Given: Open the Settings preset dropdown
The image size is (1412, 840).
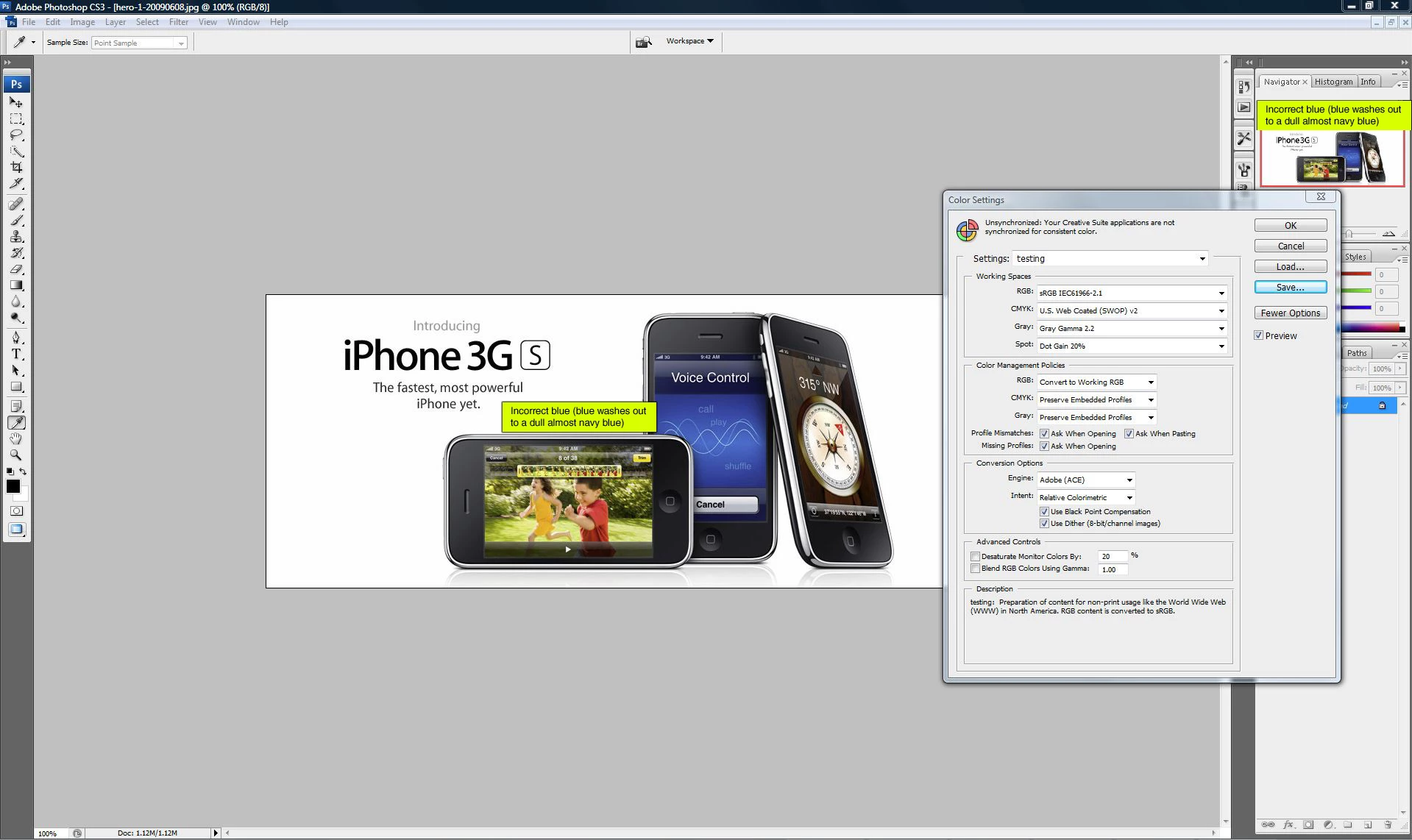Looking at the screenshot, I should [1111, 259].
